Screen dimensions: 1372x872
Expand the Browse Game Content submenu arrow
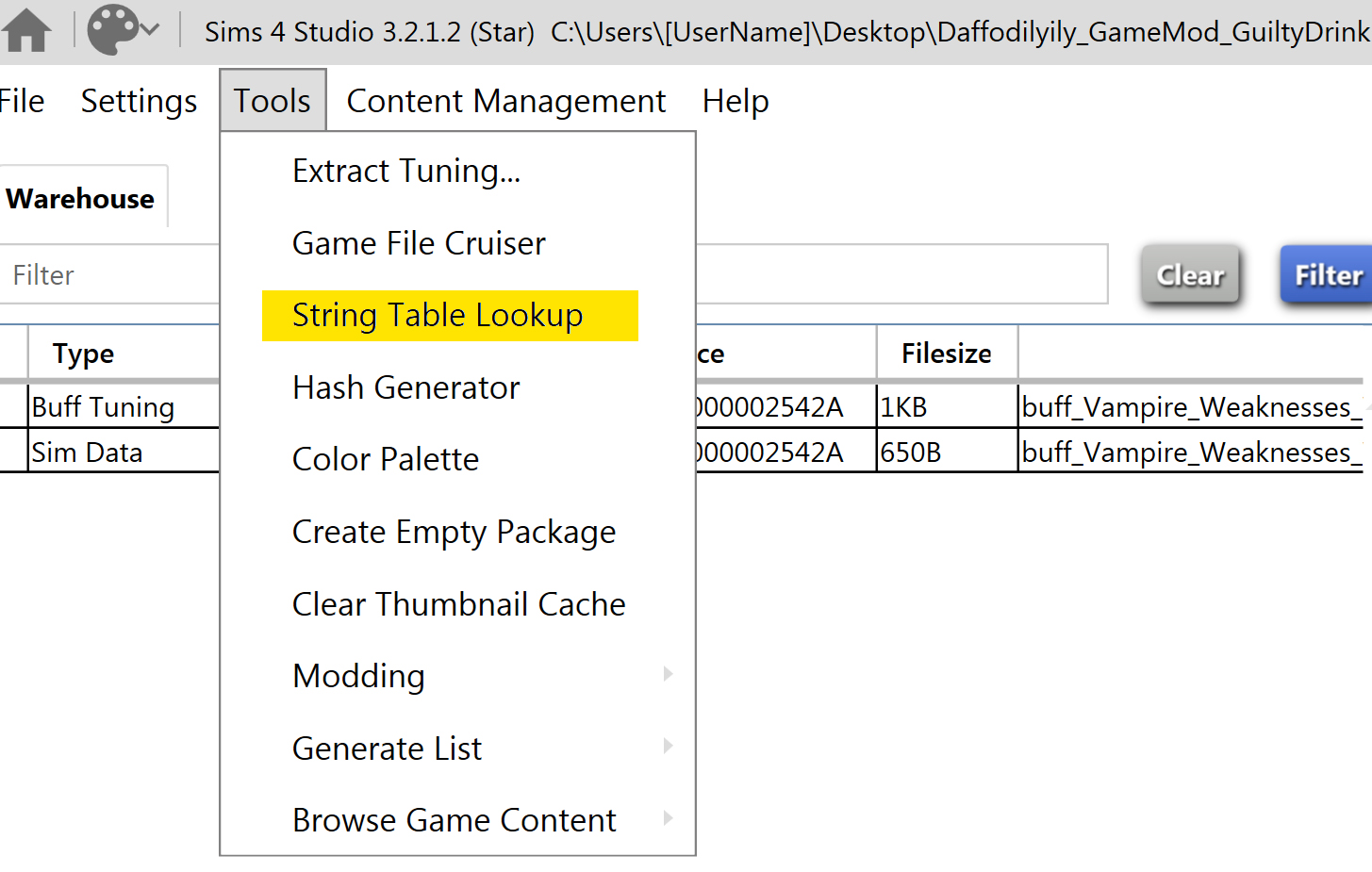668,818
